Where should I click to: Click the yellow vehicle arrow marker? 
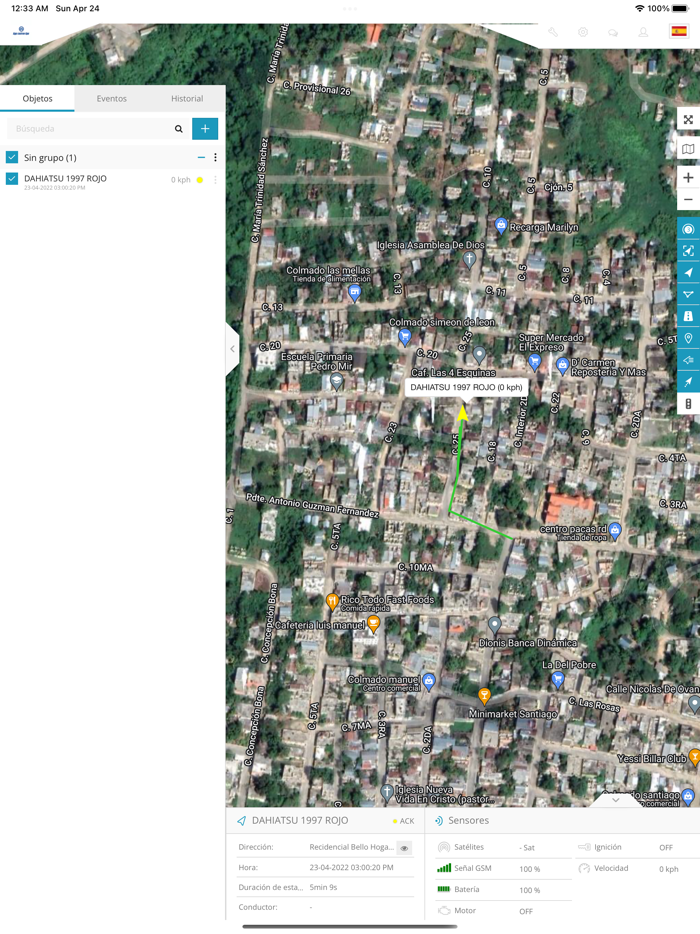click(462, 413)
